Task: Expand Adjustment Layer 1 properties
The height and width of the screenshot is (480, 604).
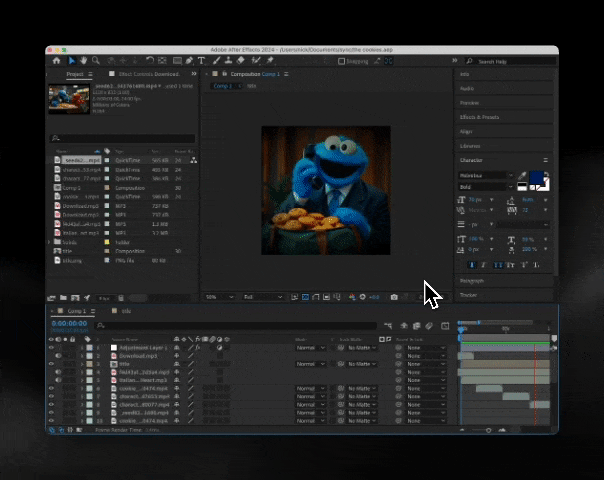Action: click(x=82, y=348)
